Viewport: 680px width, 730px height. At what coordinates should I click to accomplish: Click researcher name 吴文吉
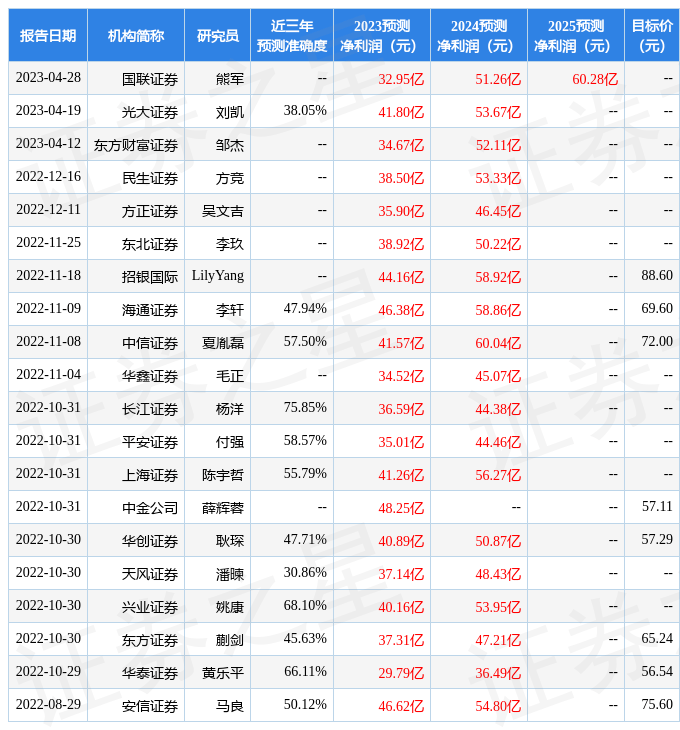coord(223,211)
